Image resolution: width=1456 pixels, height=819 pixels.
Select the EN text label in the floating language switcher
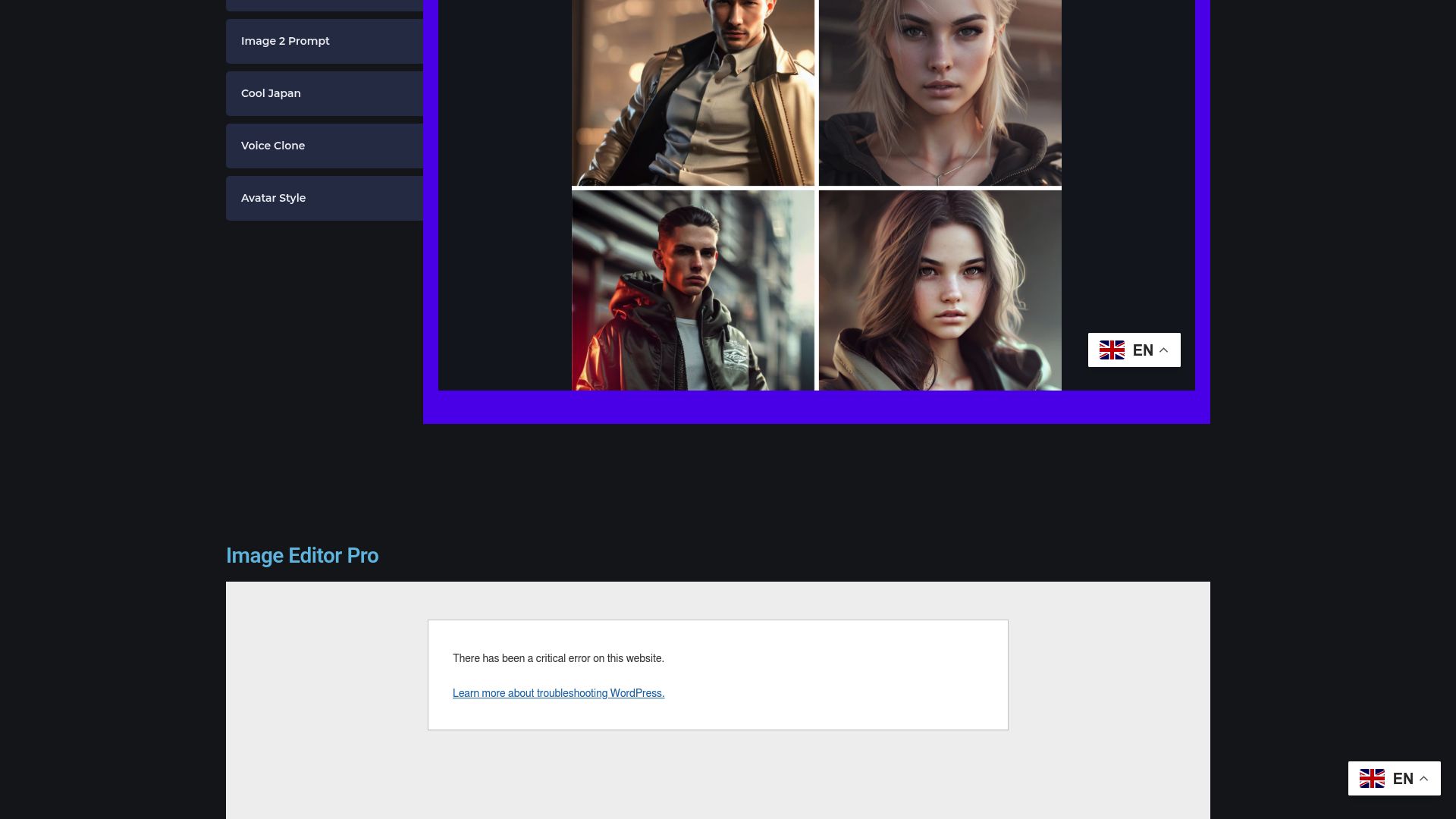point(1144,350)
